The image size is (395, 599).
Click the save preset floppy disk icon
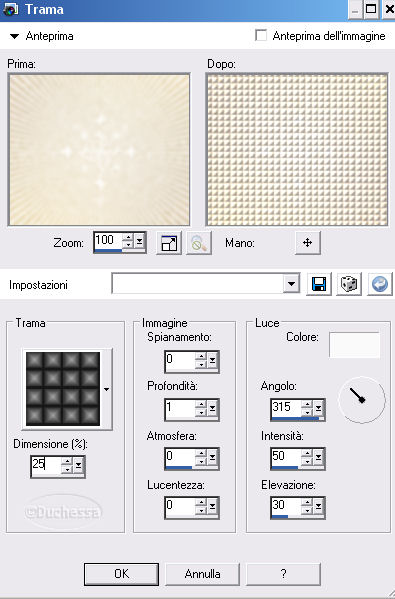tap(319, 284)
